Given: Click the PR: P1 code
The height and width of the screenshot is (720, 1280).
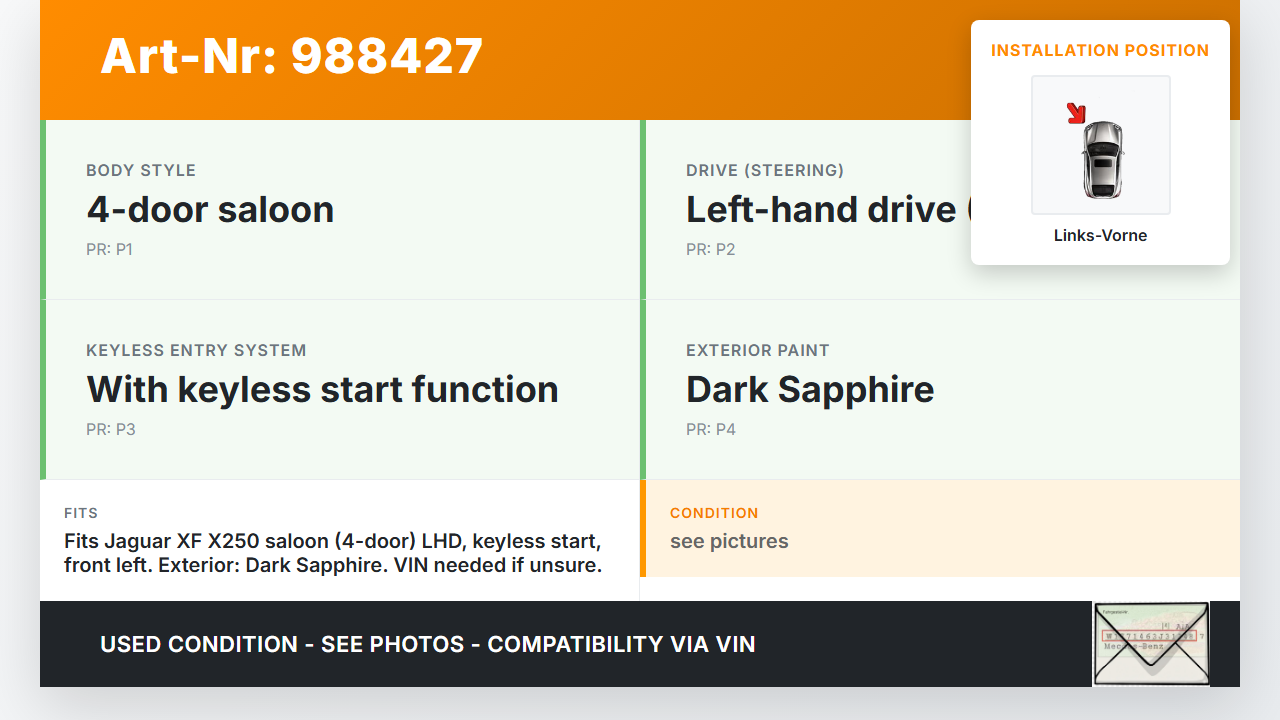Looking at the screenshot, I should 109,250.
